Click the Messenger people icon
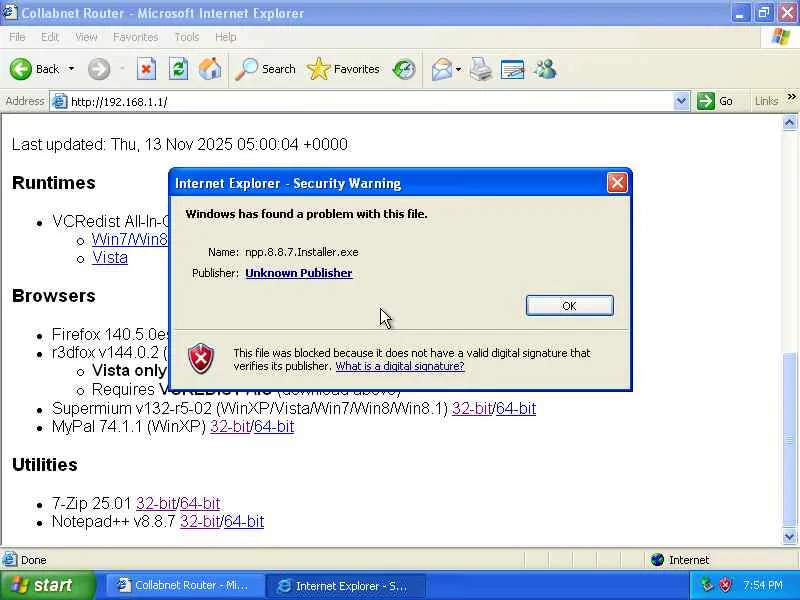The image size is (800, 600). pos(545,69)
